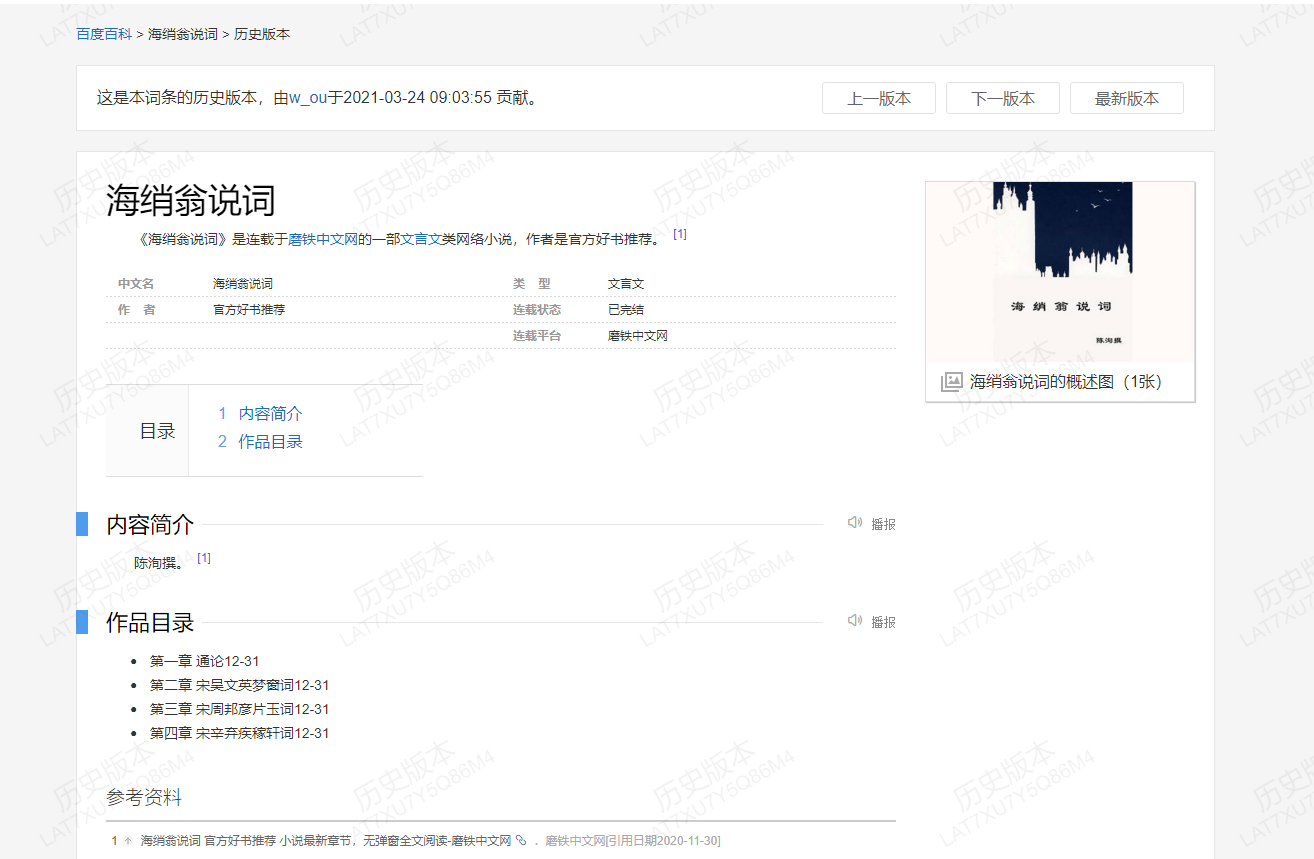1314x859 pixels.
Task: Click the 作品目录 section heading
Action: coord(150,622)
